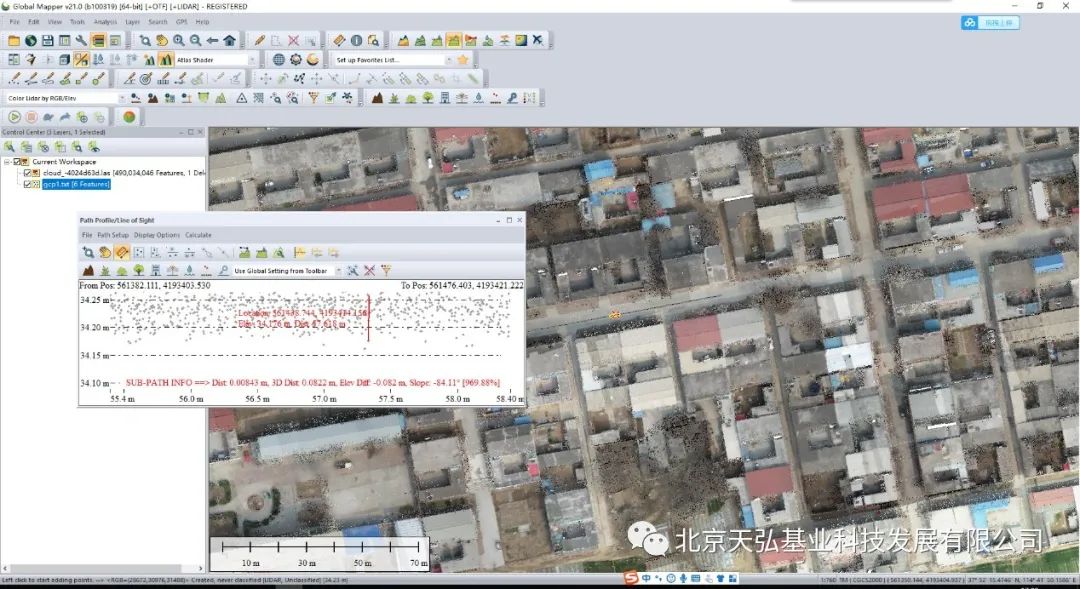Viewport: 1080px width, 589px height.
Task: Open the Tools menu
Action: click(x=77, y=22)
